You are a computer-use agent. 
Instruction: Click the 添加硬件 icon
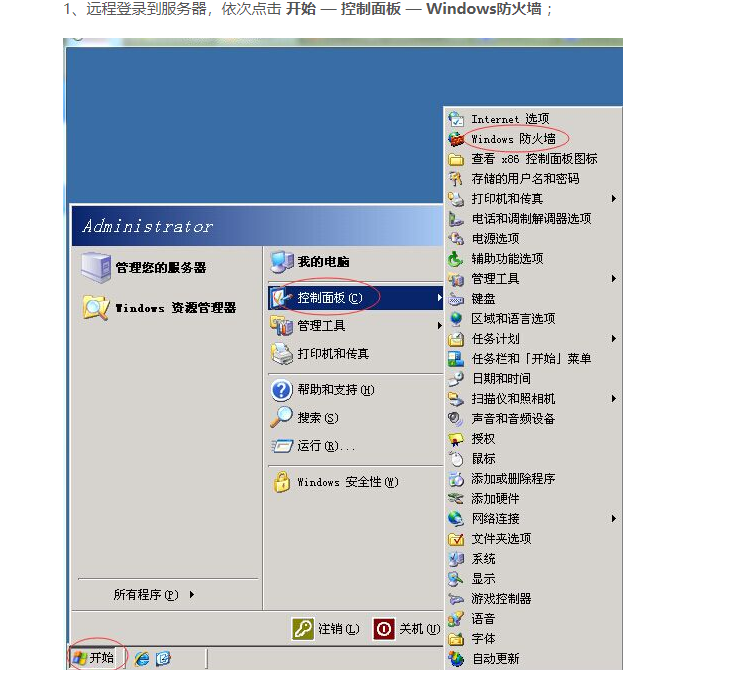tap(456, 498)
